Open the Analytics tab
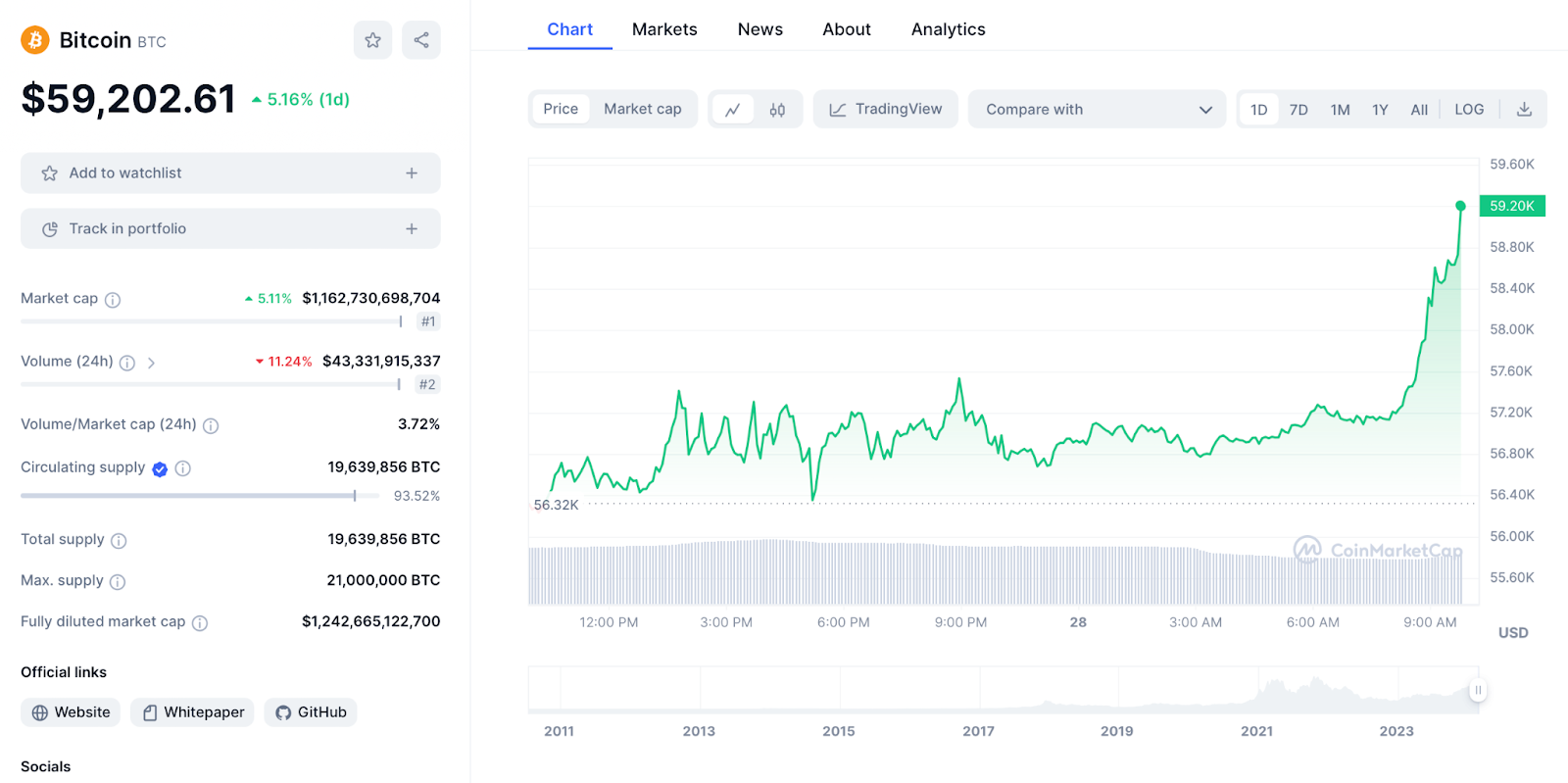The height and width of the screenshot is (783, 1568). click(x=949, y=29)
